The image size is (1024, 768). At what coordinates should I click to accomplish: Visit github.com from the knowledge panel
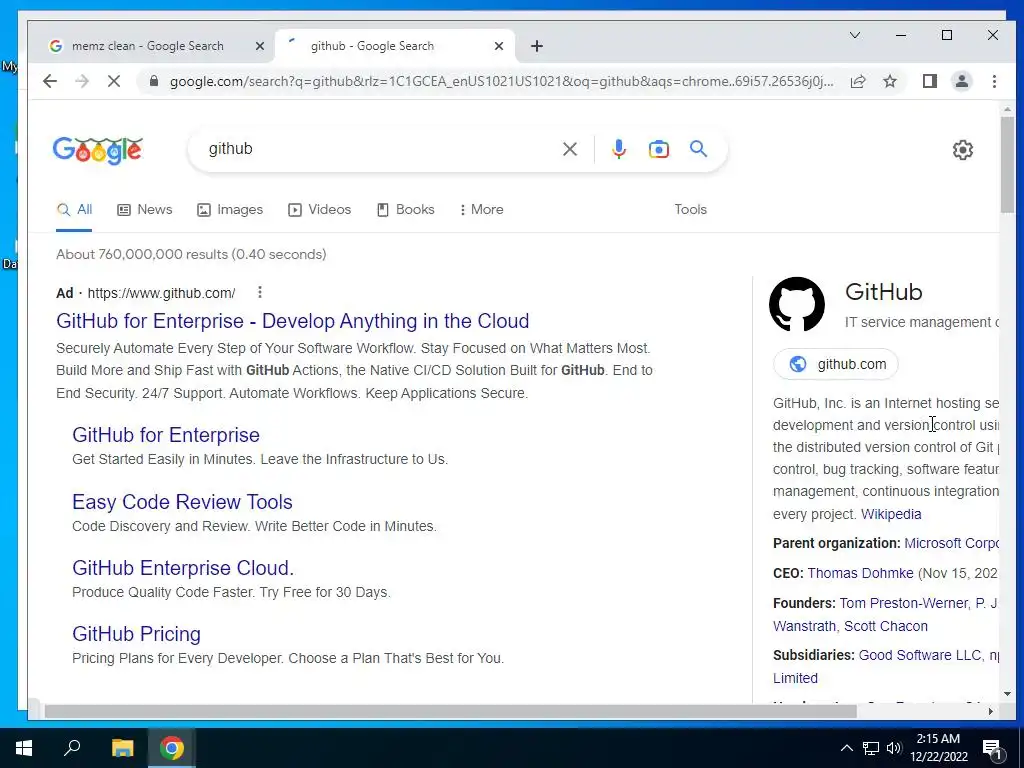tap(836, 364)
